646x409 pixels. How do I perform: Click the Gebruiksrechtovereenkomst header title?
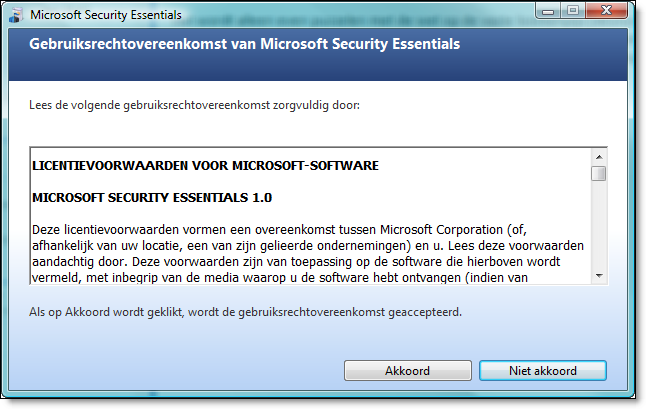pos(244,44)
